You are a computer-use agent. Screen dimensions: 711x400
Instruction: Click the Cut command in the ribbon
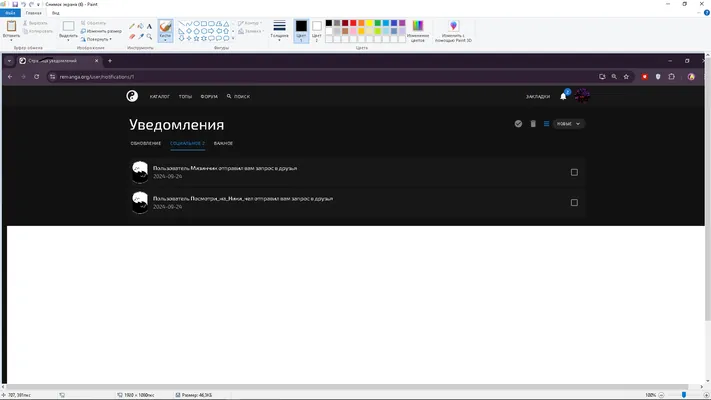(36, 23)
